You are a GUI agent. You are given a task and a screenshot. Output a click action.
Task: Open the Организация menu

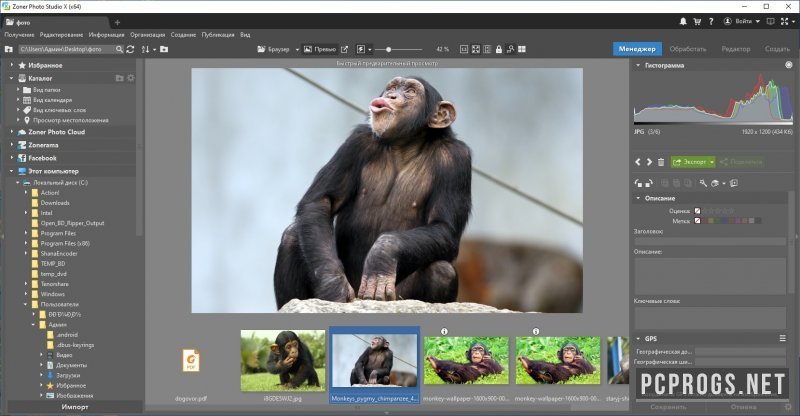147,35
